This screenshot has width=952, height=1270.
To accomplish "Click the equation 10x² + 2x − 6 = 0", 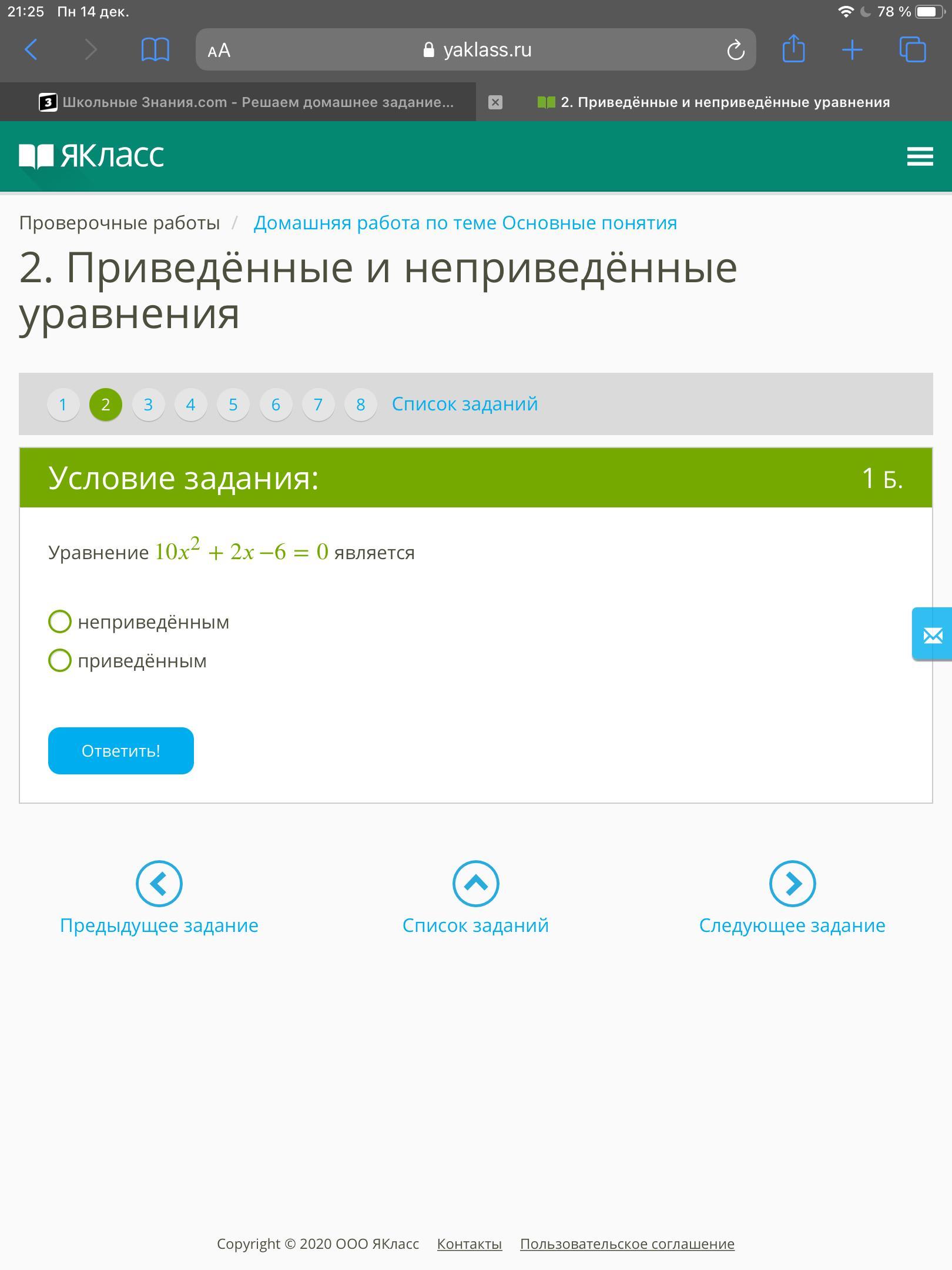I will [242, 550].
